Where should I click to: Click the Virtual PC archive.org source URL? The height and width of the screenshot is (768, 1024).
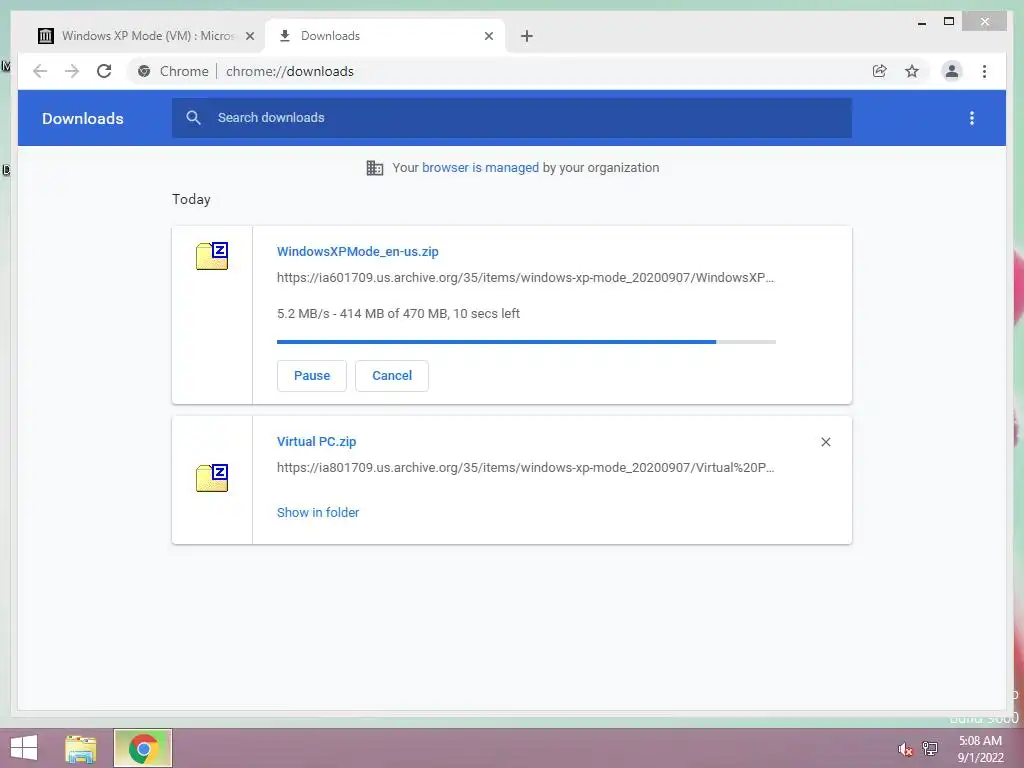pyautogui.click(x=526, y=468)
